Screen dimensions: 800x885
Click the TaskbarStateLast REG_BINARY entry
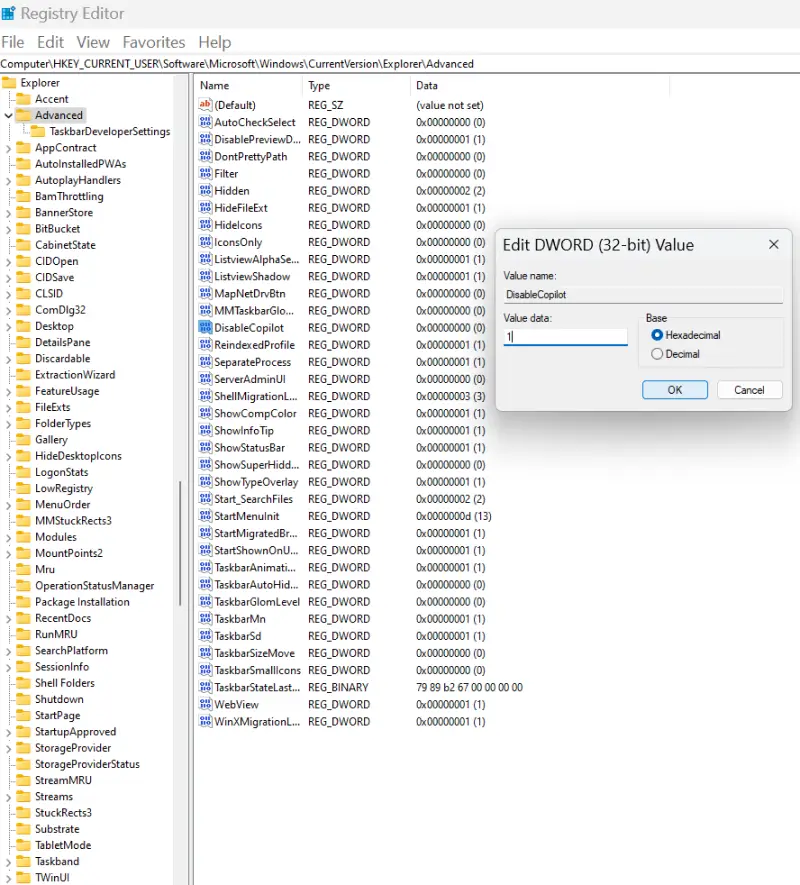click(258, 687)
